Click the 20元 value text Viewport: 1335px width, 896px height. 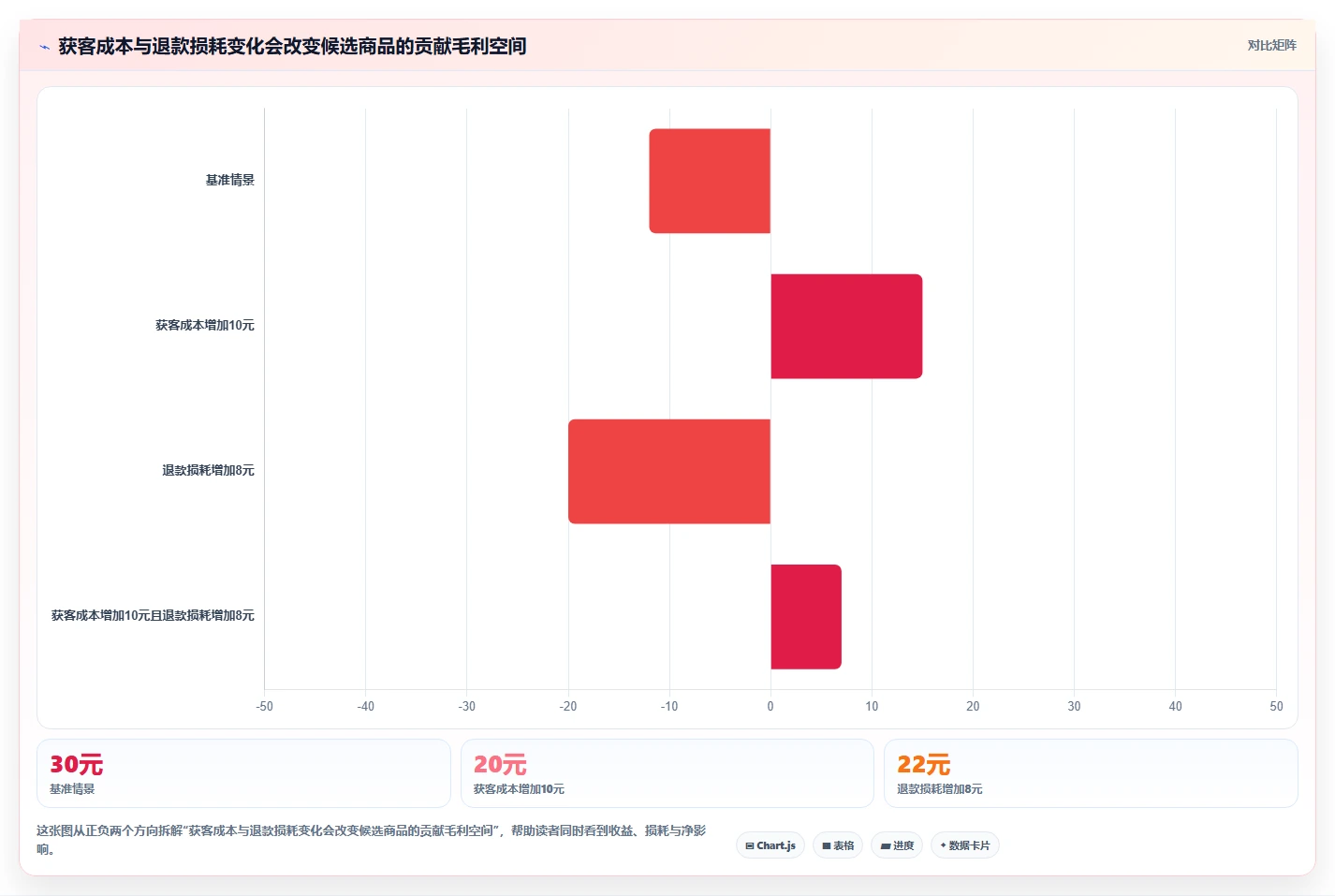point(500,765)
